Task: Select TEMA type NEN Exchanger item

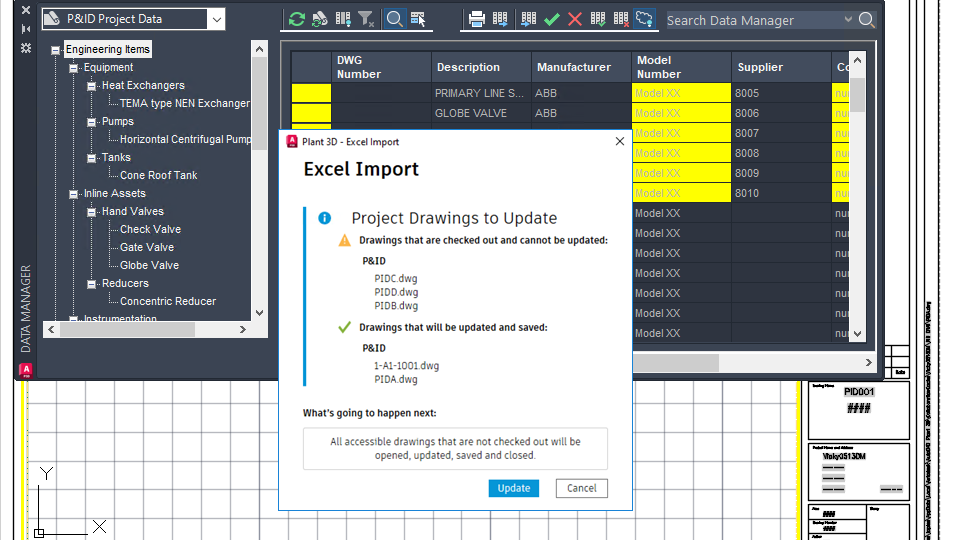Action: (x=184, y=103)
